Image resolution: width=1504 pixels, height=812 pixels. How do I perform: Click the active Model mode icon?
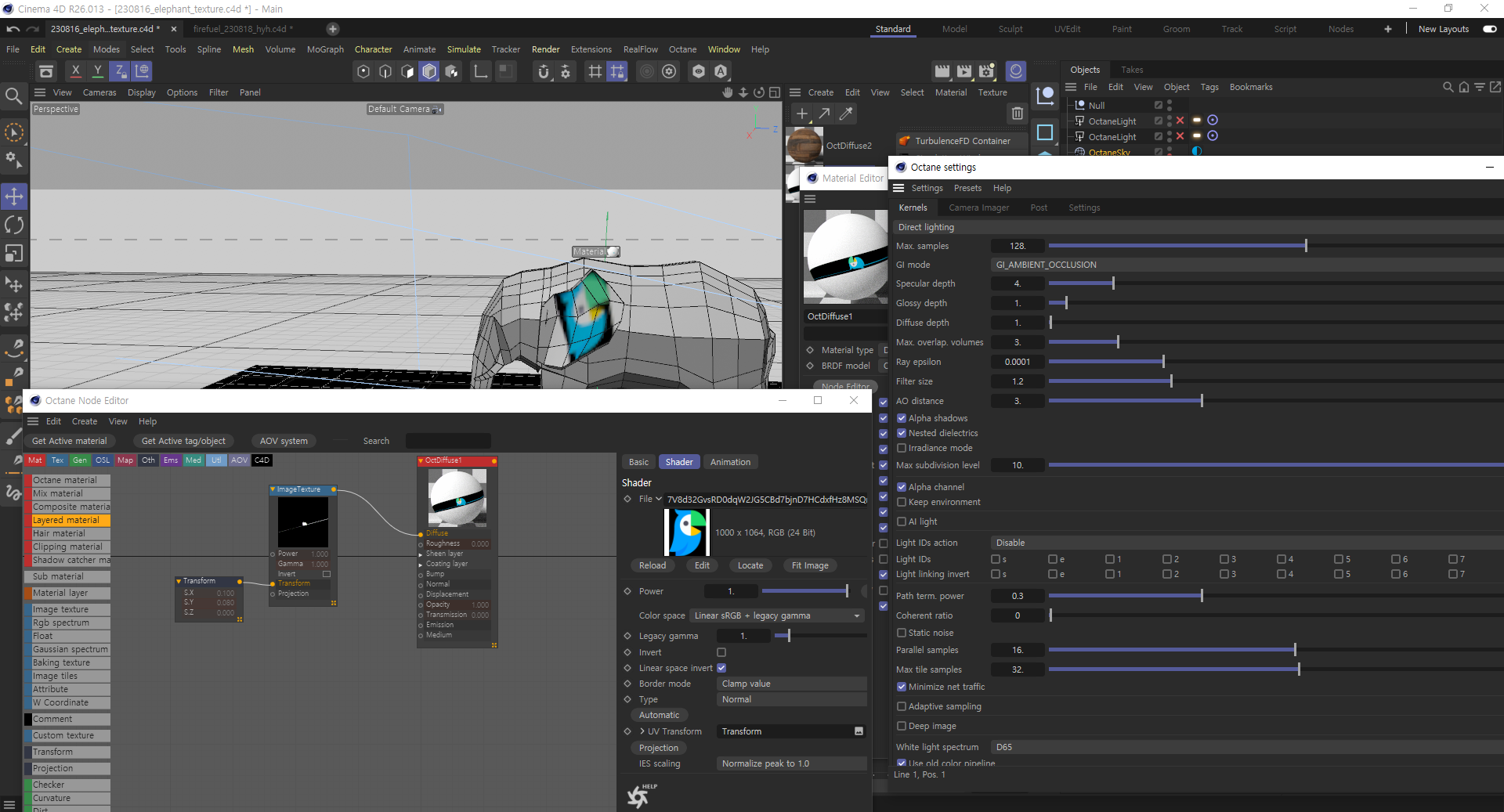click(429, 71)
